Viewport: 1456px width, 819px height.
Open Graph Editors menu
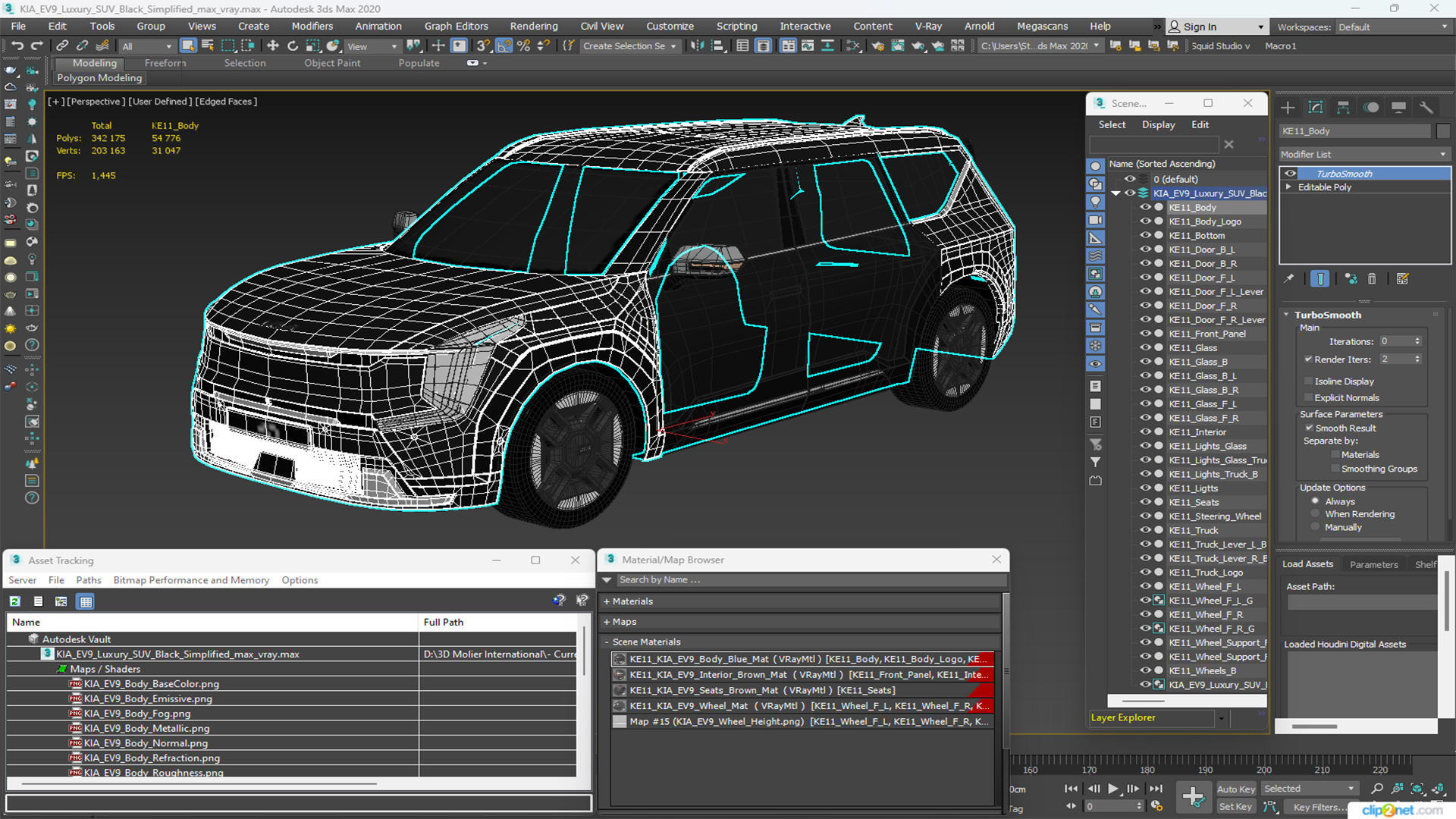pyautogui.click(x=456, y=26)
